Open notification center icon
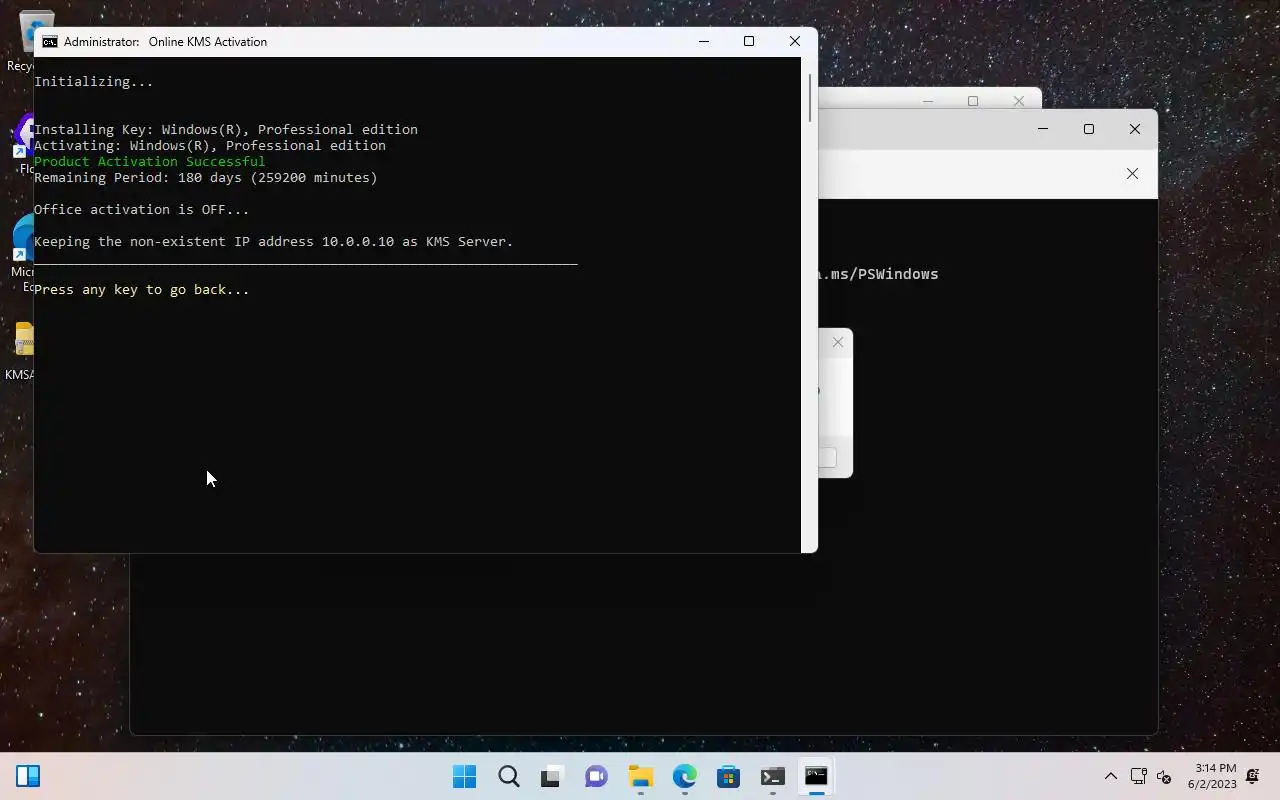Viewport: 1280px width, 800px height. (x=1253, y=776)
